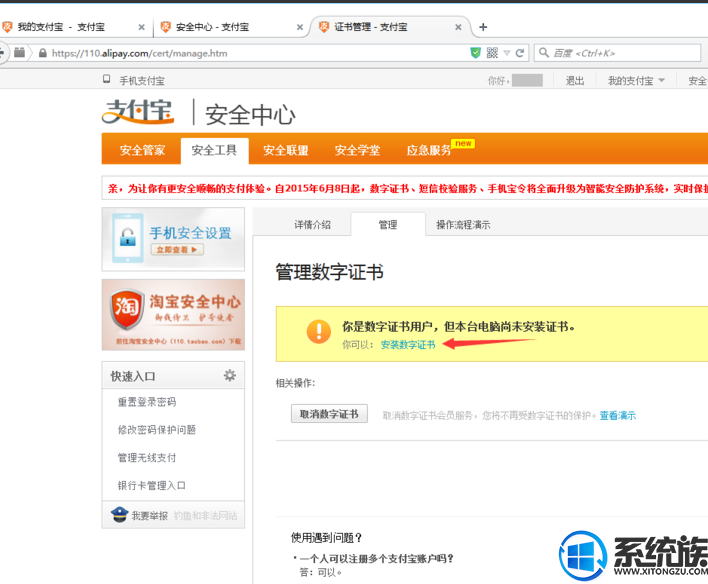708x584 pixels.
Task: Open 修改密码保护问题 quick link
Action: pyautogui.click(x=157, y=430)
